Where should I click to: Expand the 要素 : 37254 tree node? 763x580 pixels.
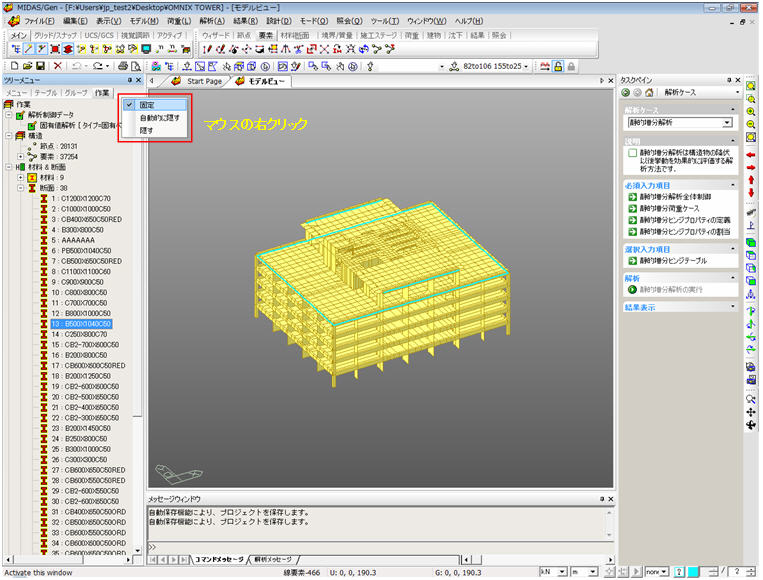[x=20, y=157]
